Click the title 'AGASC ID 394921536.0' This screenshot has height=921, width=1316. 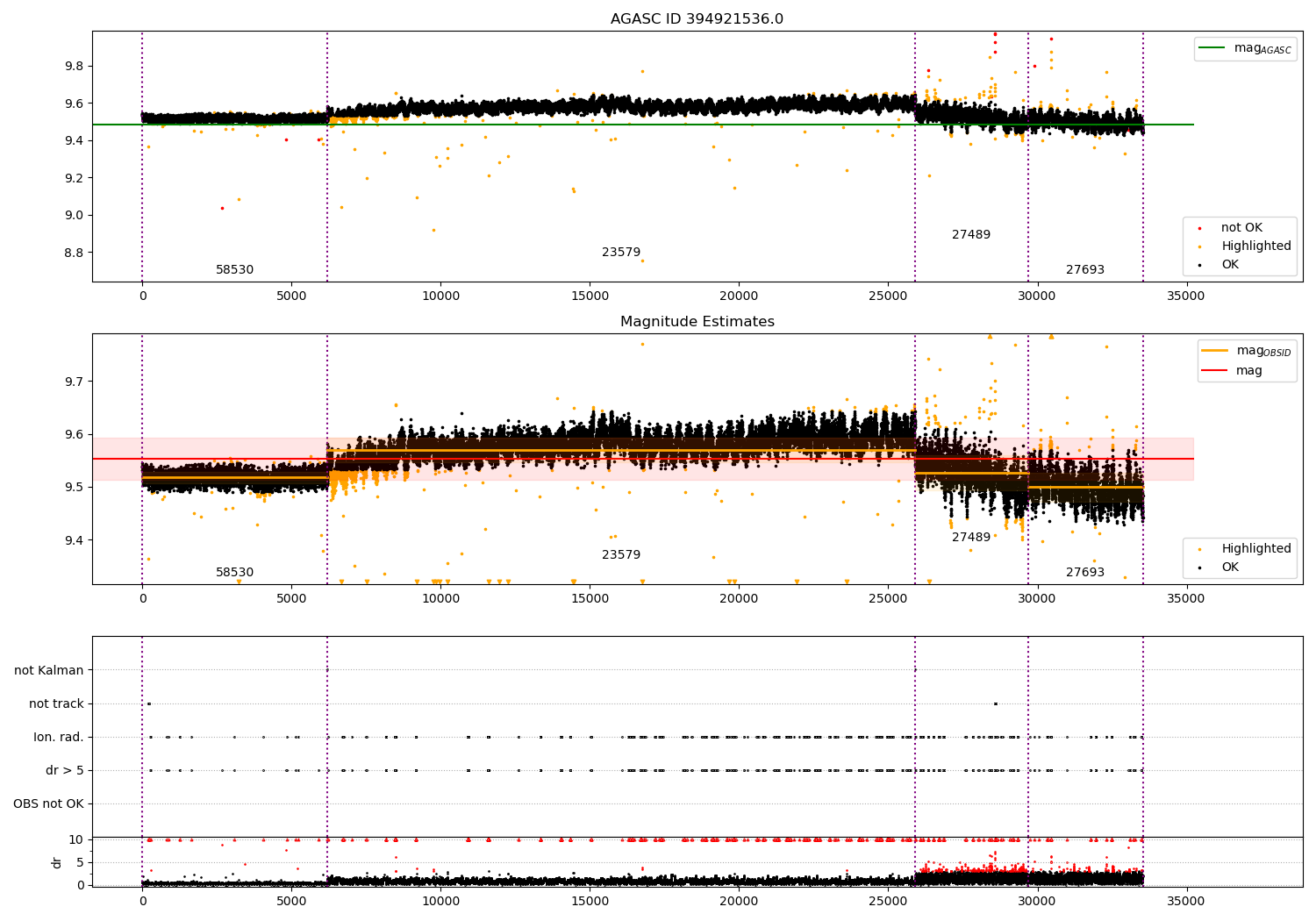697,19
